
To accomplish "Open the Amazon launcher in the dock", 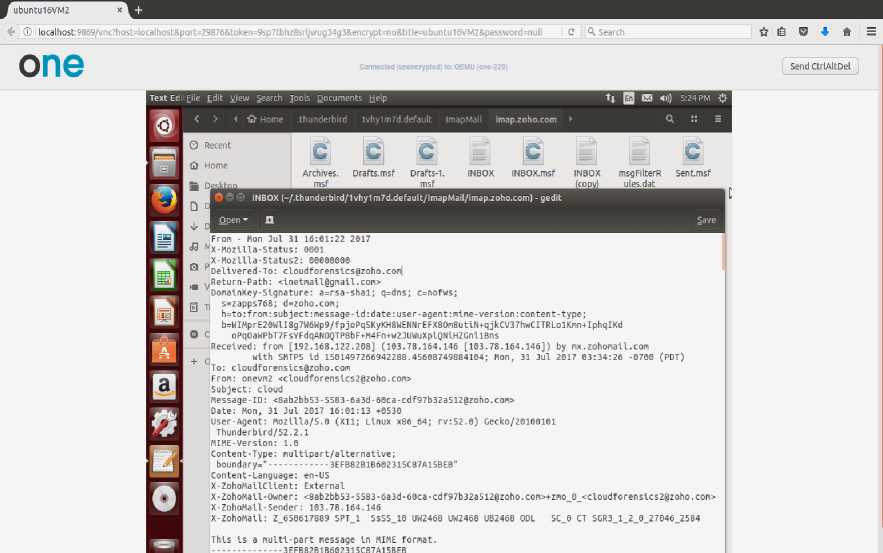I will (x=164, y=386).
